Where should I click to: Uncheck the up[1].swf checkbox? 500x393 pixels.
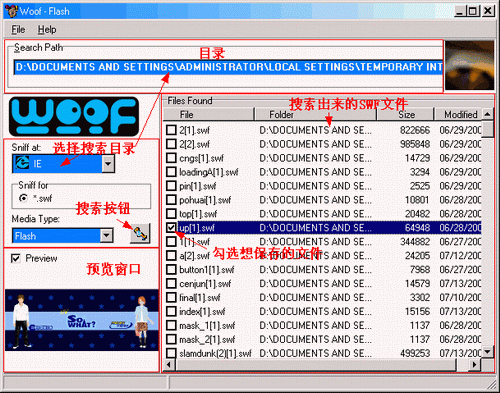click(x=171, y=228)
